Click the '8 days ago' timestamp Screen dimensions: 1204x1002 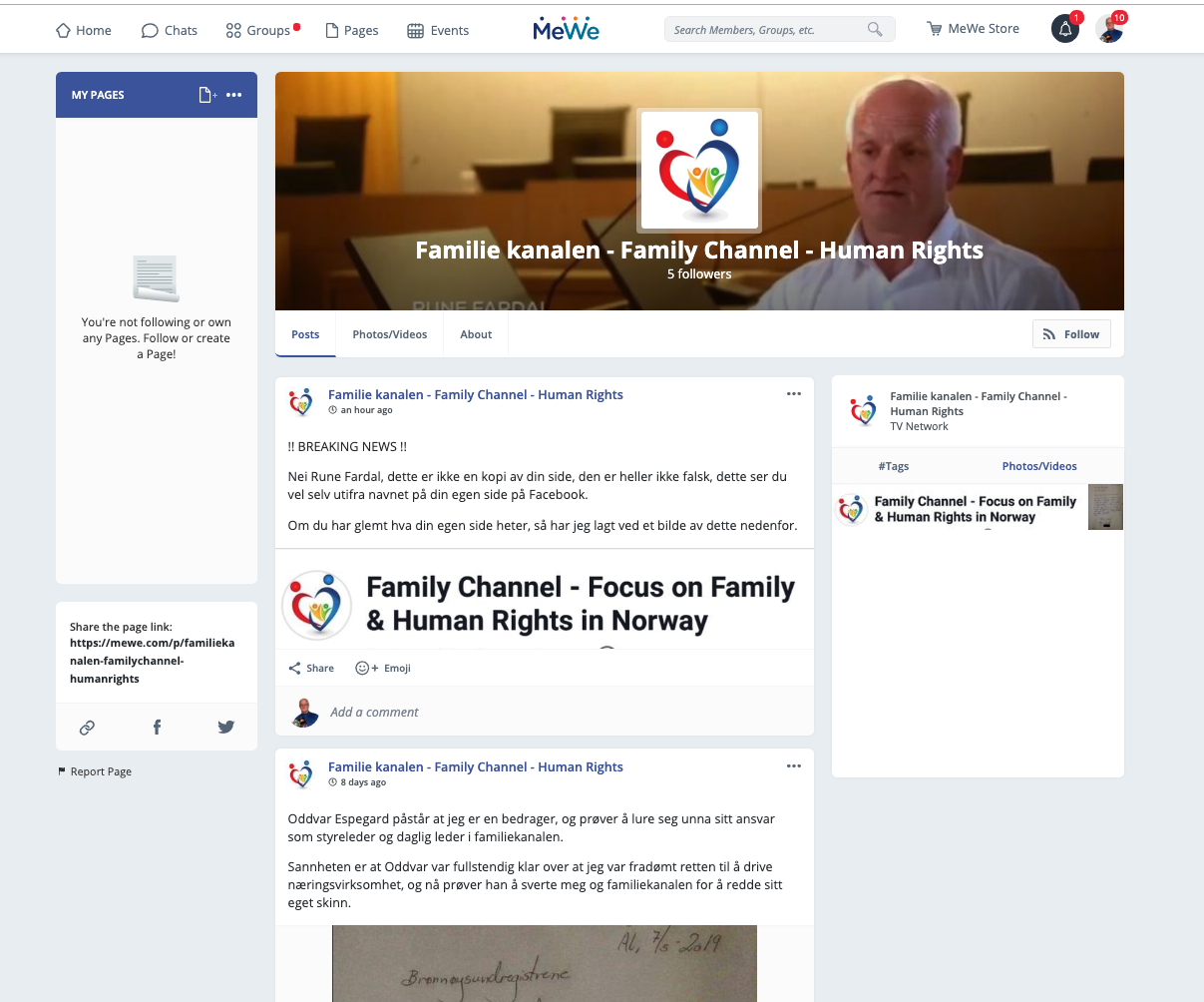363,782
